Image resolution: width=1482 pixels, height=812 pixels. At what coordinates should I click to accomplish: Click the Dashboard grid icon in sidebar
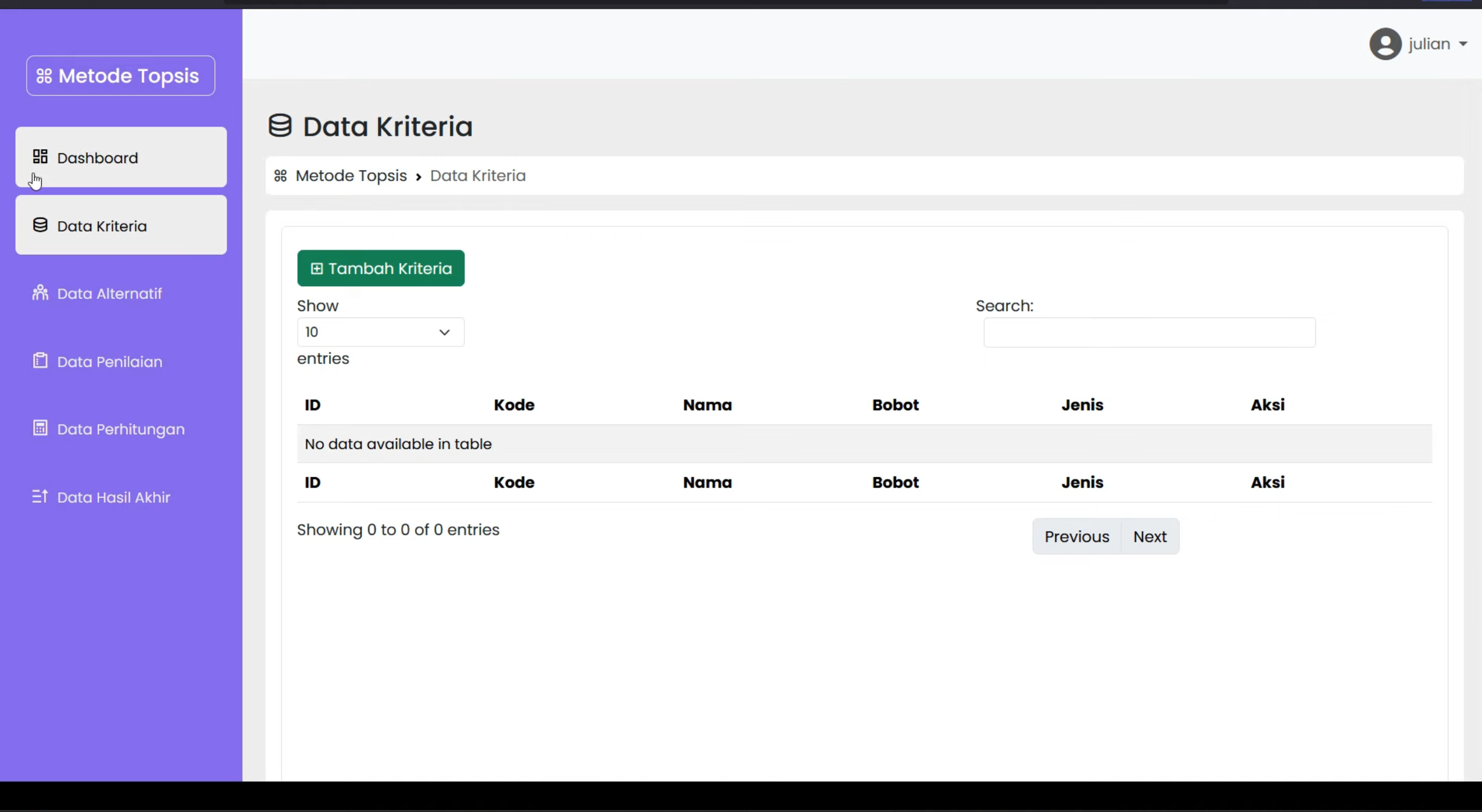[x=40, y=157]
